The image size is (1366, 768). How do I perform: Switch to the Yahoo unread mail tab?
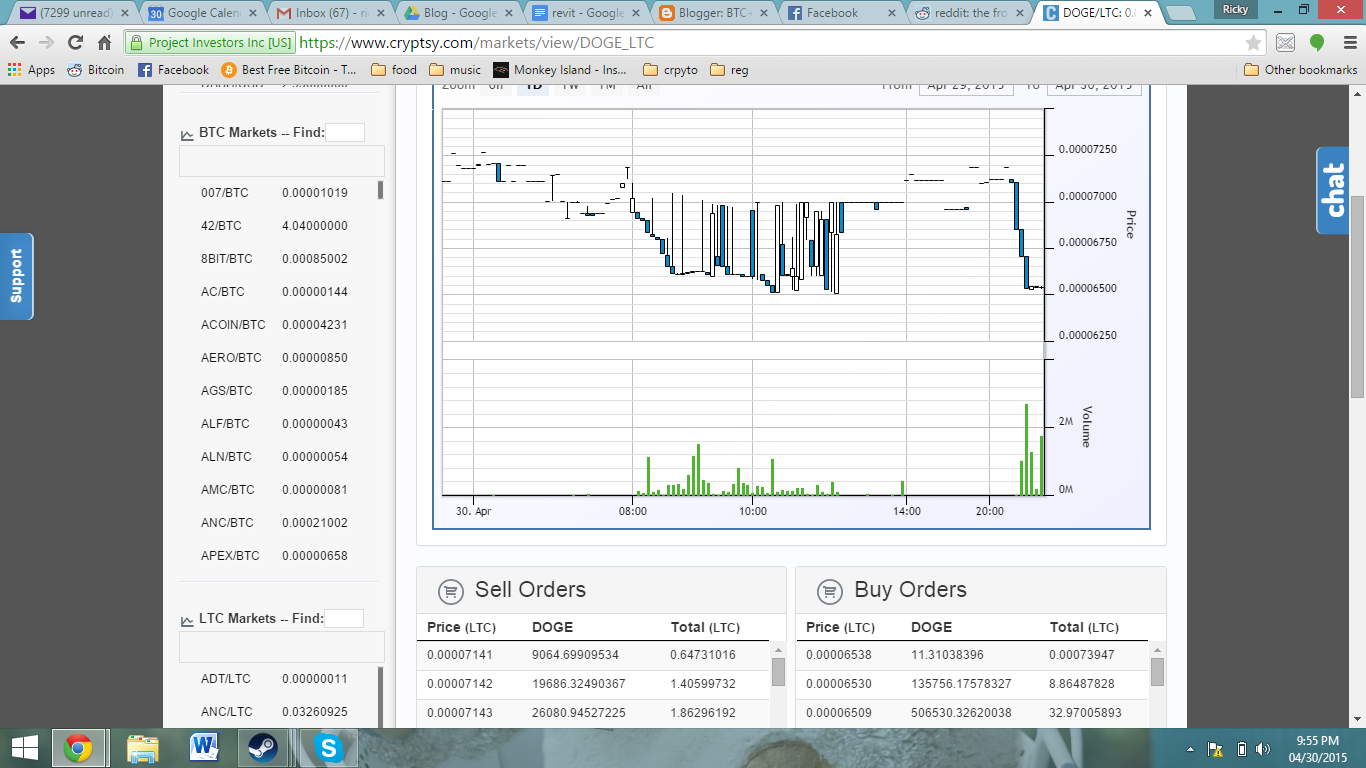click(75, 14)
